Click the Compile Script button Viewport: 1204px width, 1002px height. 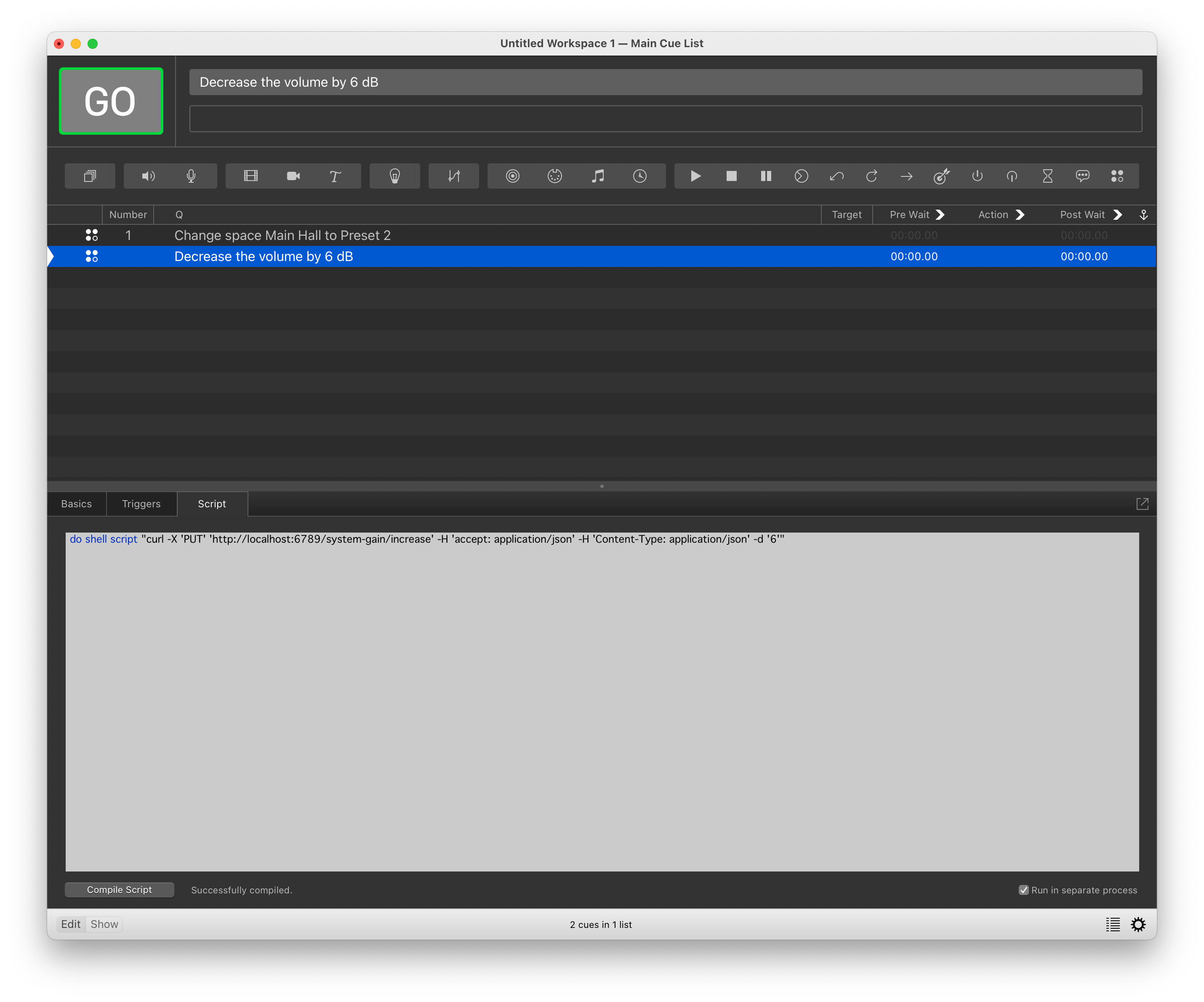[119, 890]
